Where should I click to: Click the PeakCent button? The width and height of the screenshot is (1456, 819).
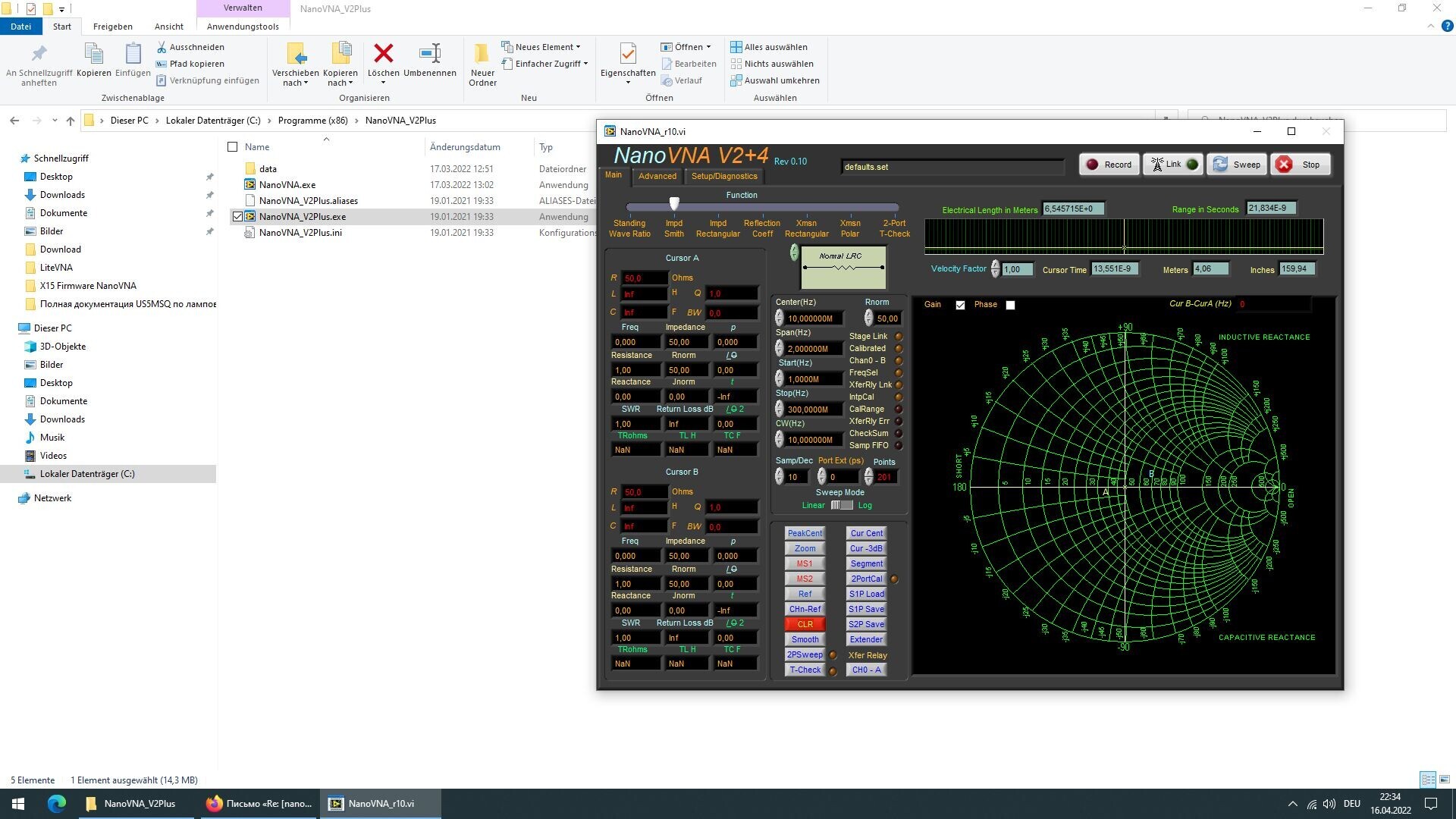click(x=805, y=533)
